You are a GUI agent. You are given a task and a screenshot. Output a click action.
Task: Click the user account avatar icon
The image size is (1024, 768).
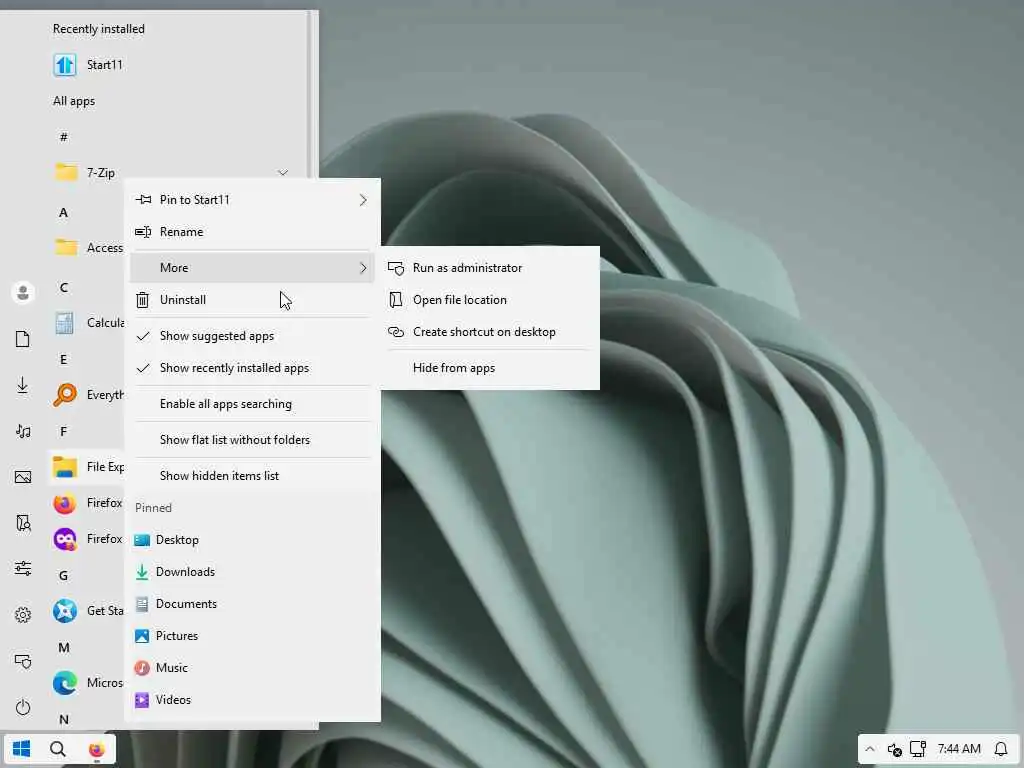[x=23, y=293]
